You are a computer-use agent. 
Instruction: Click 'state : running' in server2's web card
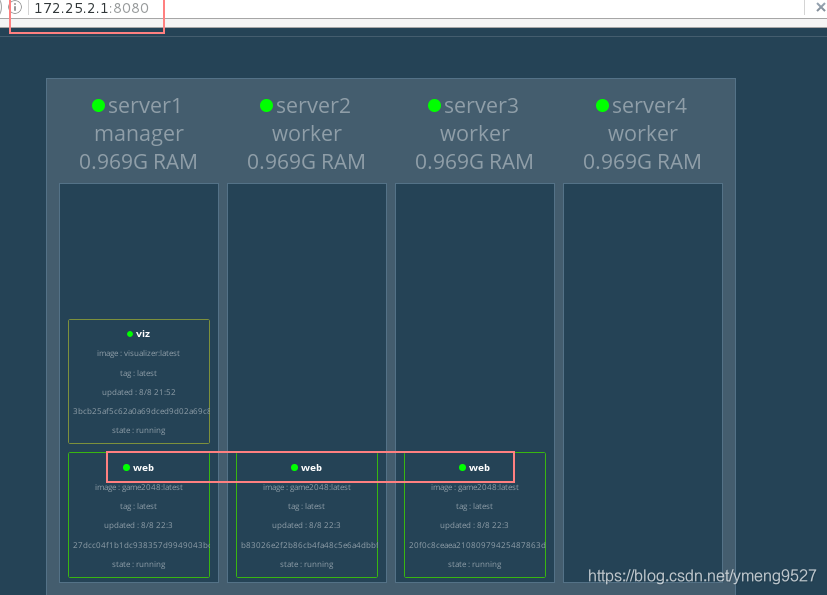pos(306,564)
